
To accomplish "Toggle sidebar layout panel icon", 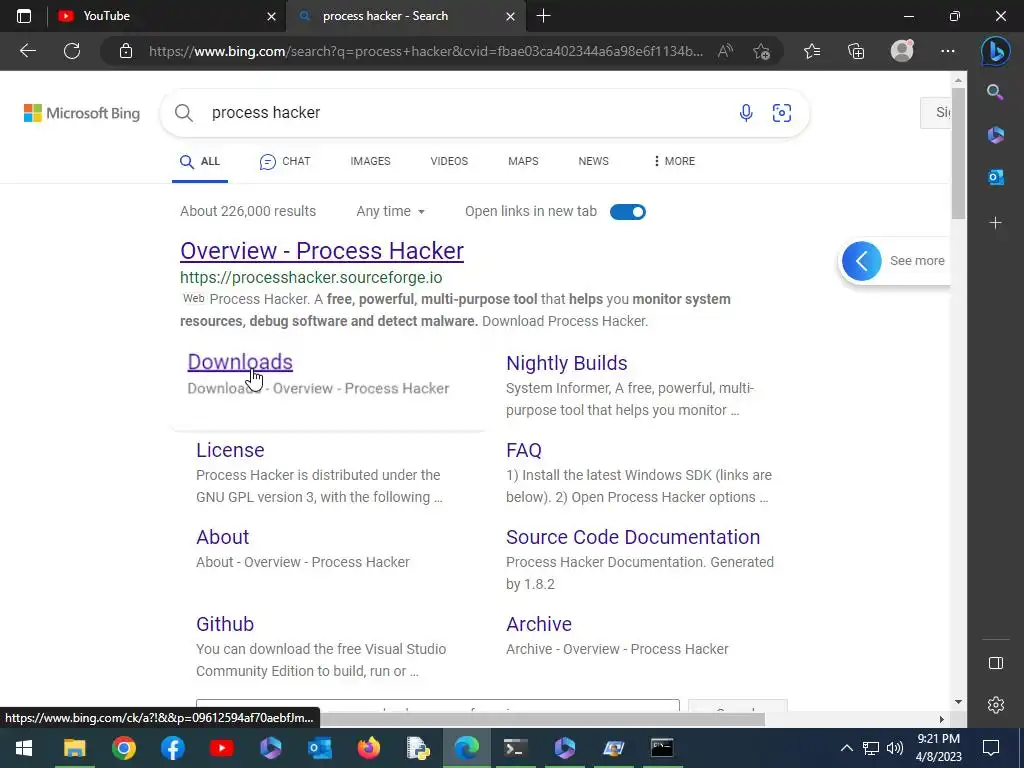I will [x=995, y=663].
